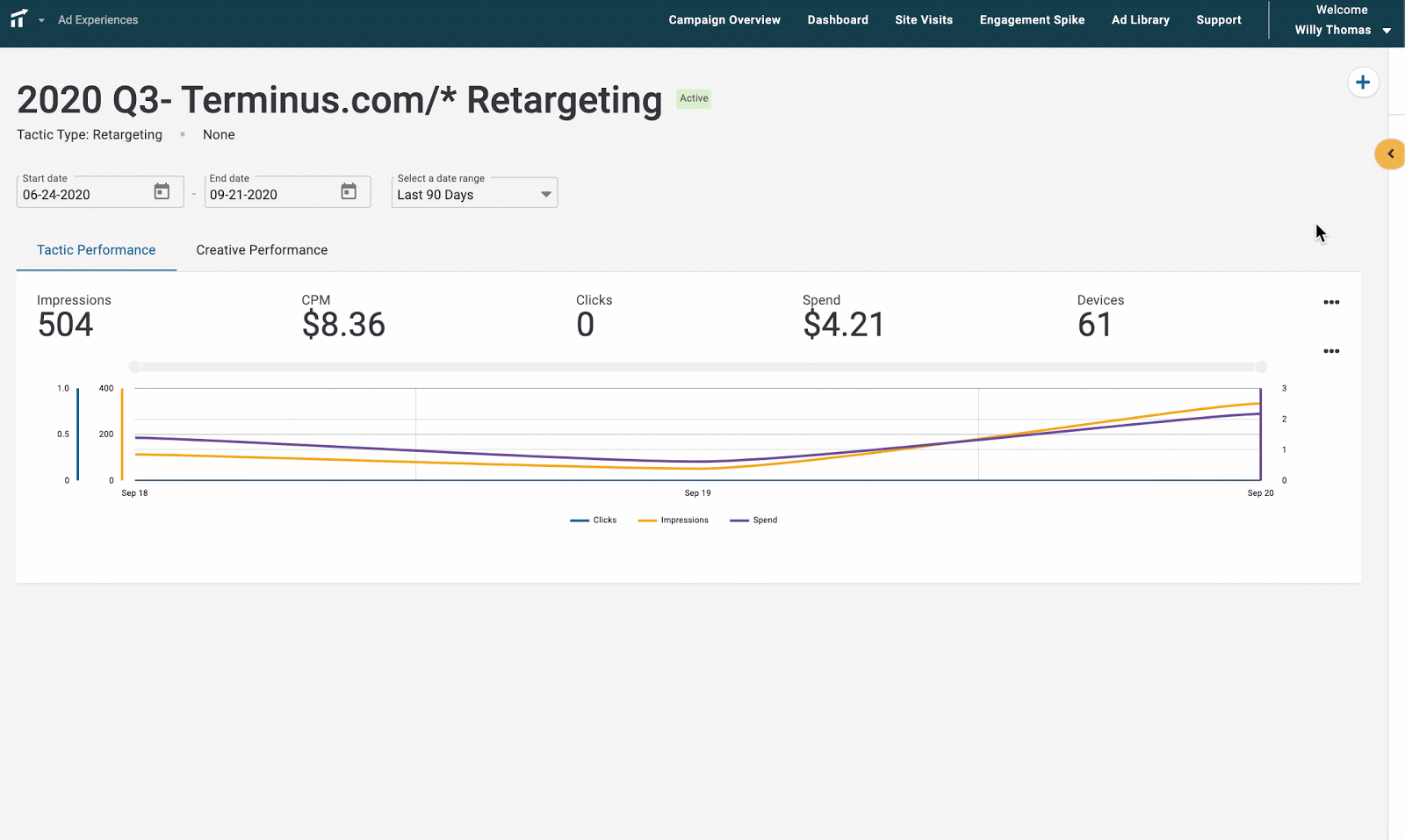Viewport: 1405px width, 840px height.
Task: Click the Terminus logo icon
Action: click(x=18, y=18)
